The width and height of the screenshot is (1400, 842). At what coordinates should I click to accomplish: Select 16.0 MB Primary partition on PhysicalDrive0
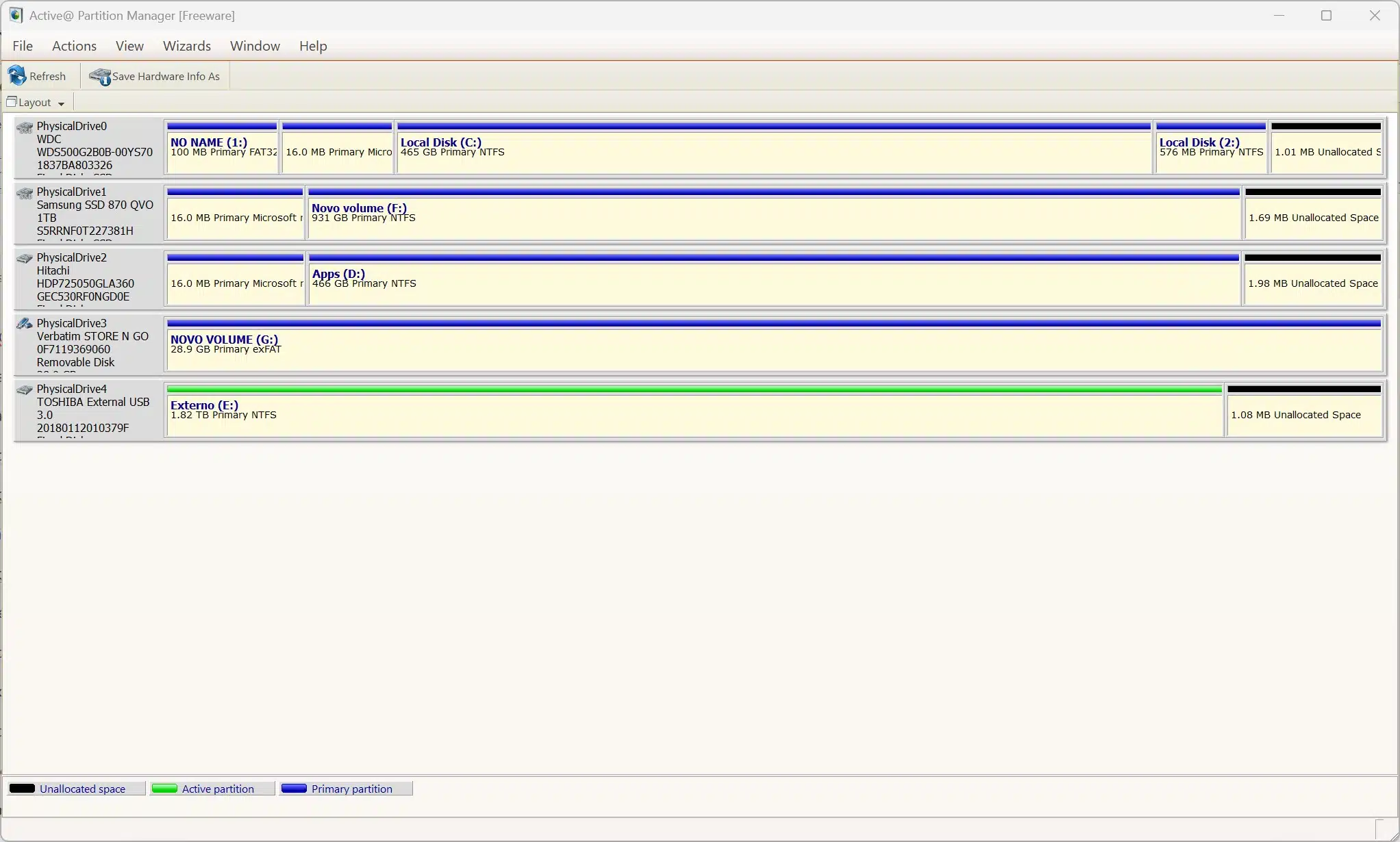(337, 147)
